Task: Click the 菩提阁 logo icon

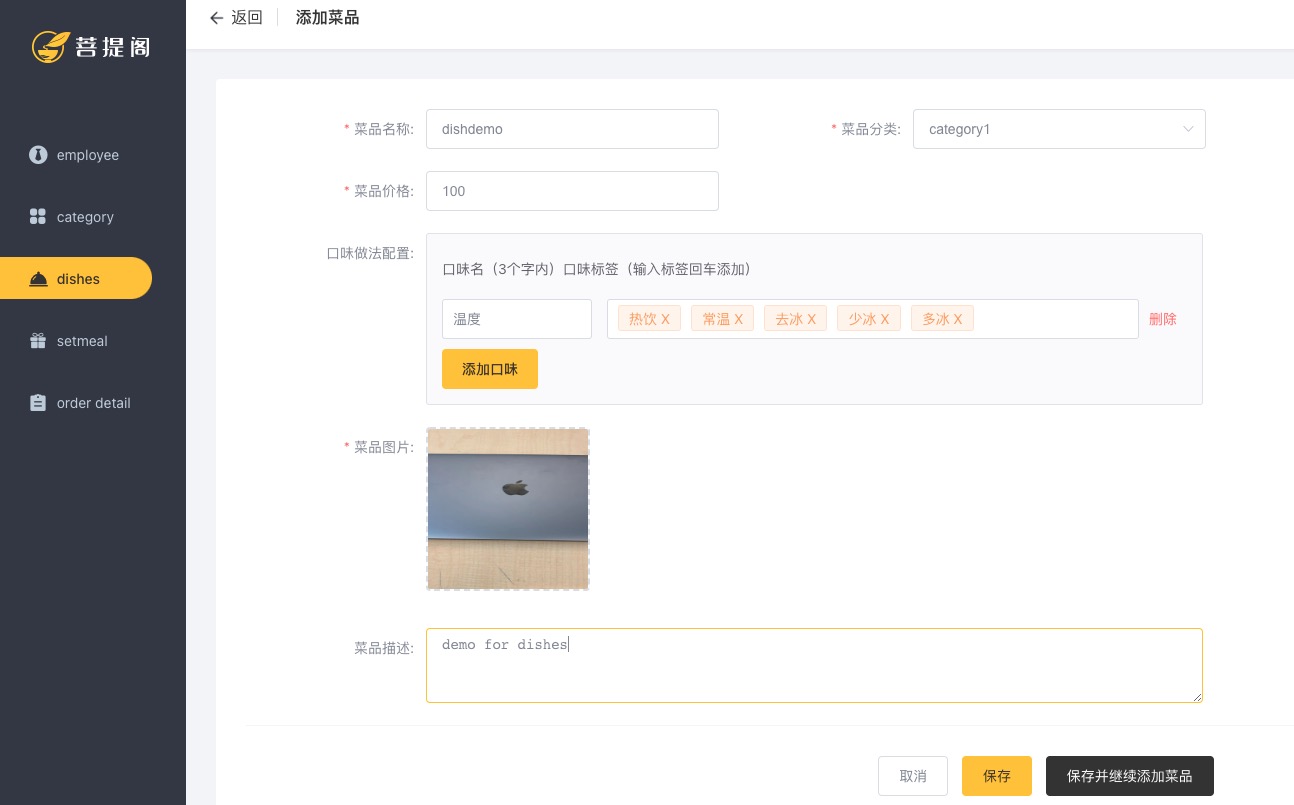Action: pos(49,46)
